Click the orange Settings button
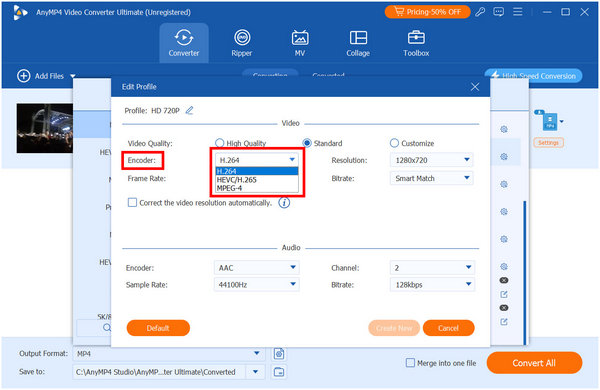600x390 pixels. tap(548, 143)
